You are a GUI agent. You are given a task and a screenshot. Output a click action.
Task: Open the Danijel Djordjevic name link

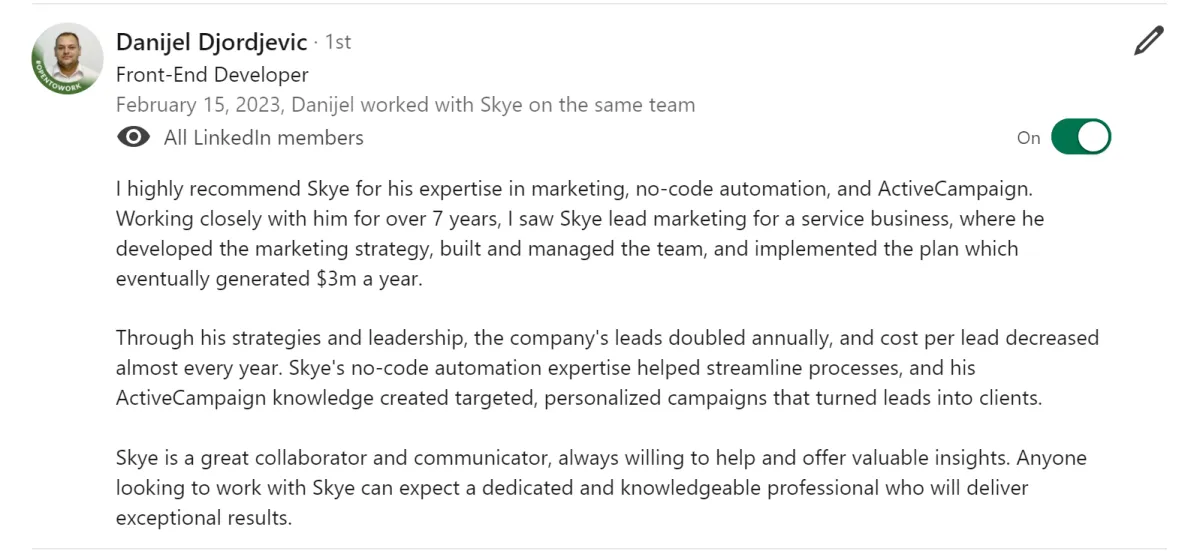(212, 42)
